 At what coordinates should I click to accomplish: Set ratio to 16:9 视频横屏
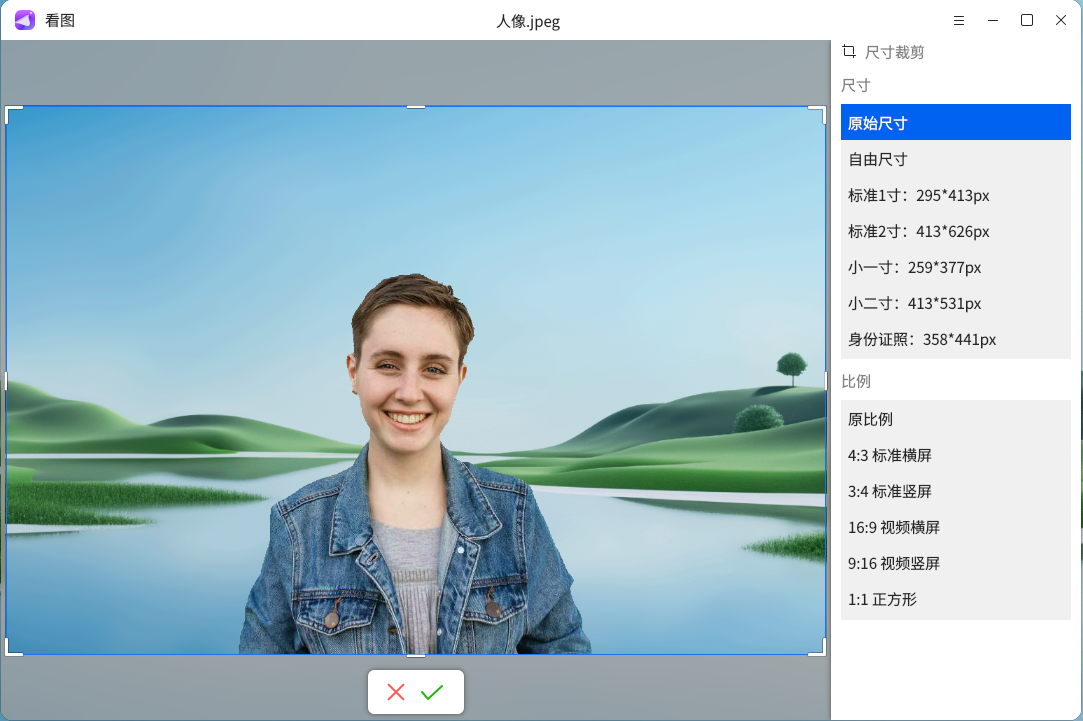[x=955, y=527]
